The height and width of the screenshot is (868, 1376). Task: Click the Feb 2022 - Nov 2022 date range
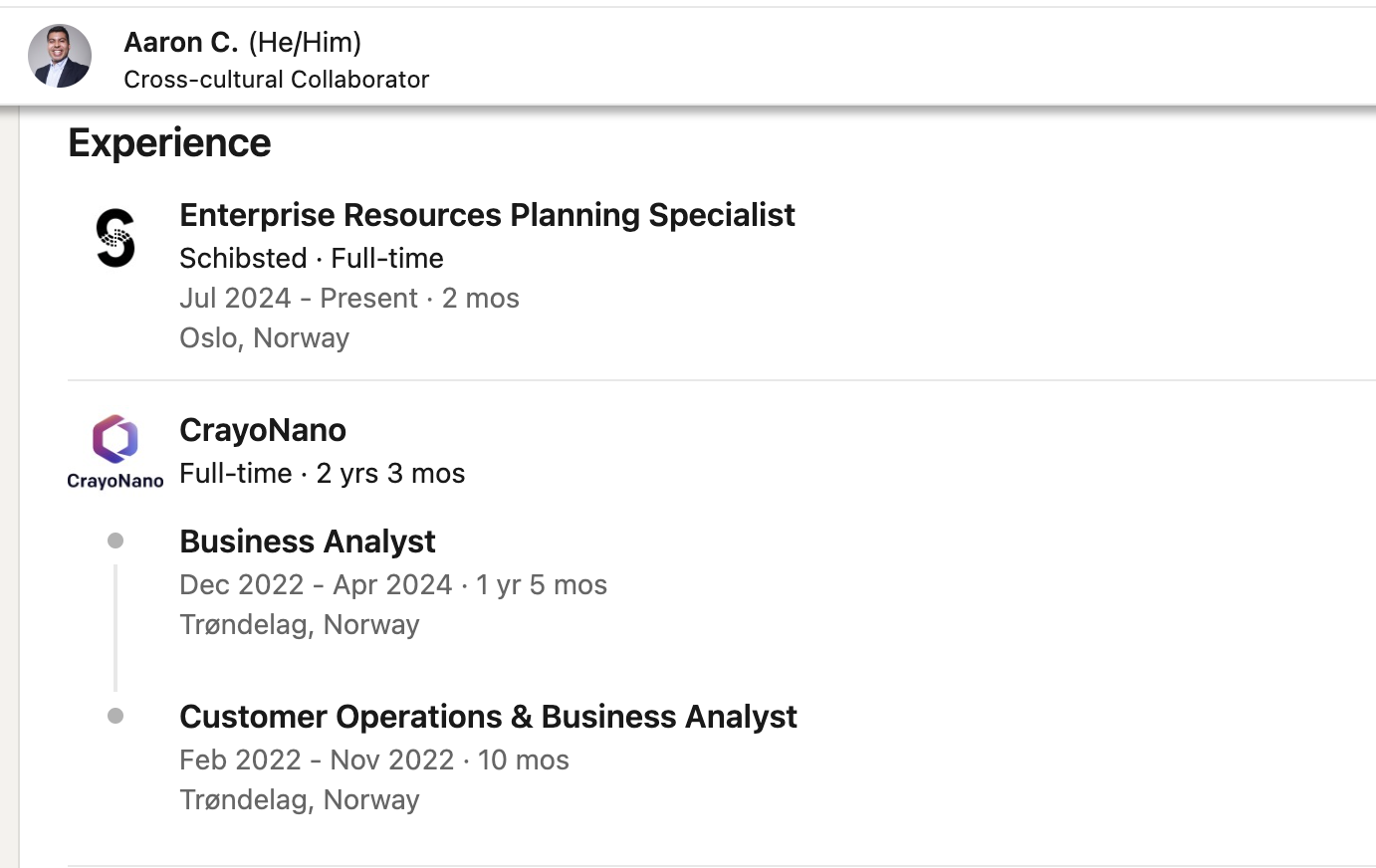(317, 760)
